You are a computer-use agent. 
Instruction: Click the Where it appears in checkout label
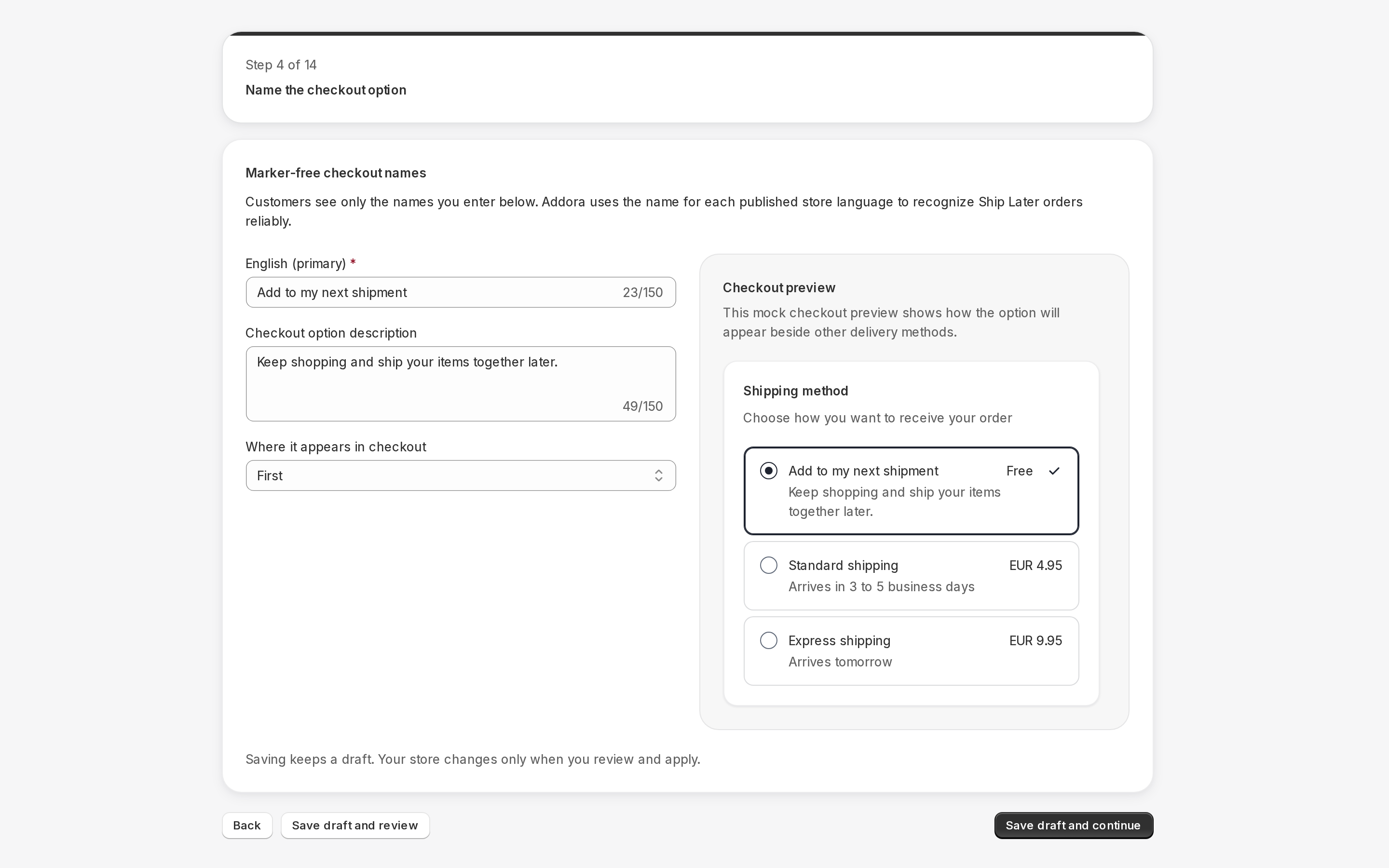336,447
